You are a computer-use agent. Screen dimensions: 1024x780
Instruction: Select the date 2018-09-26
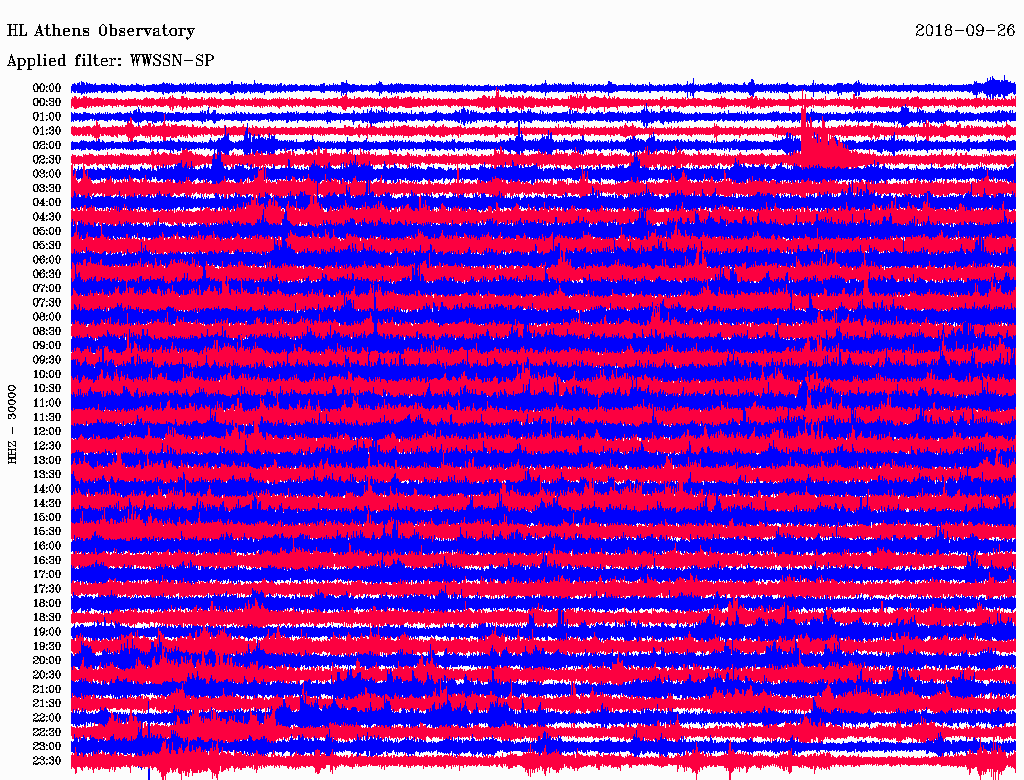(965, 31)
